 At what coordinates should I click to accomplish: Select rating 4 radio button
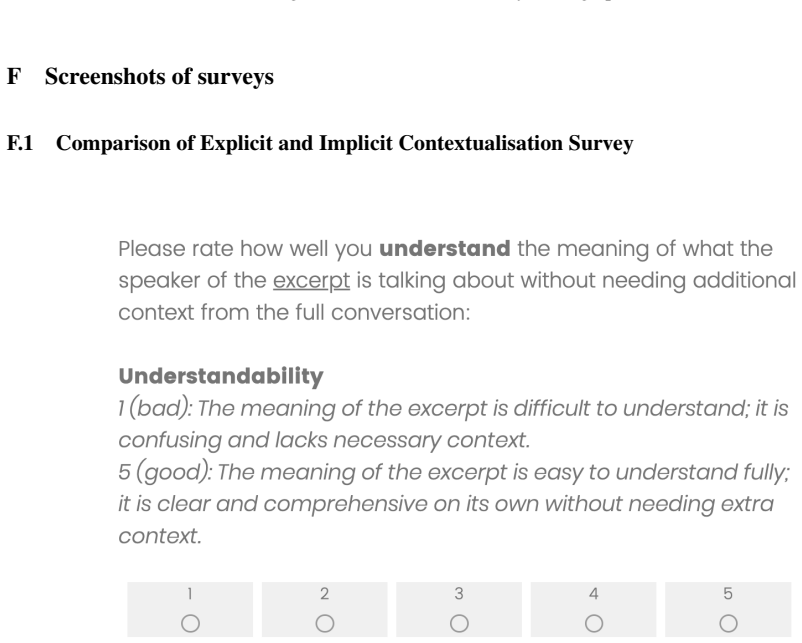coord(594,624)
